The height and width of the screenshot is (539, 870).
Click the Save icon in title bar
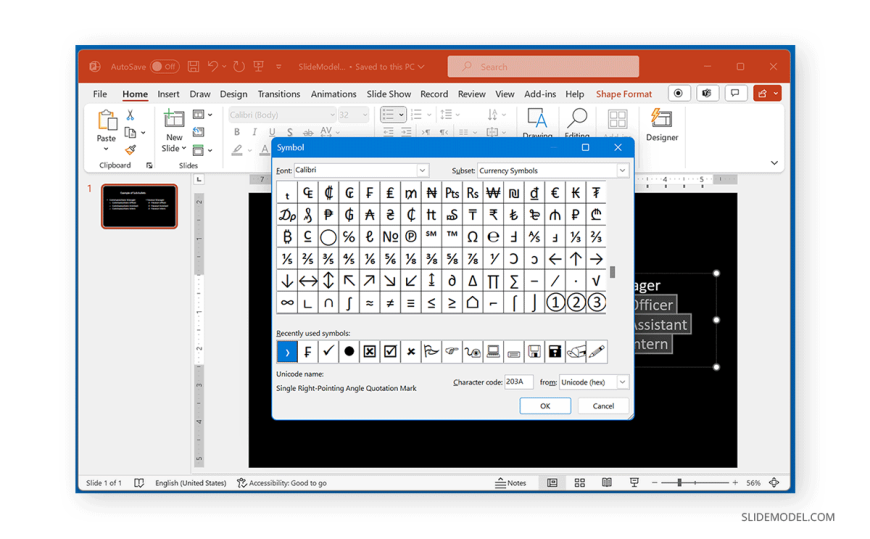click(x=193, y=67)
